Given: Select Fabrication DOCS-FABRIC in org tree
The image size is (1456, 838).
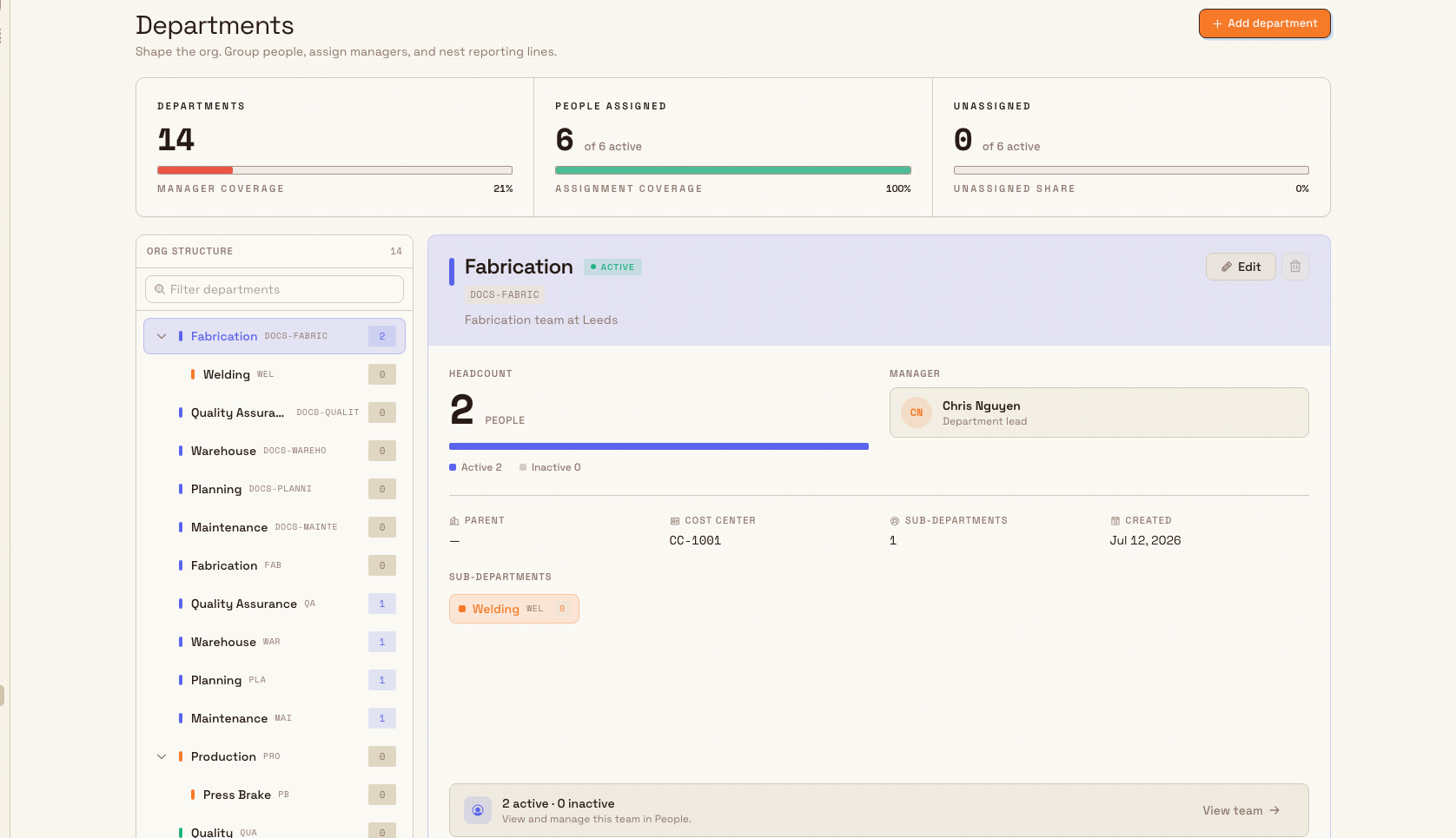Looking at the screenshot, I should click(x=275, y=336).
